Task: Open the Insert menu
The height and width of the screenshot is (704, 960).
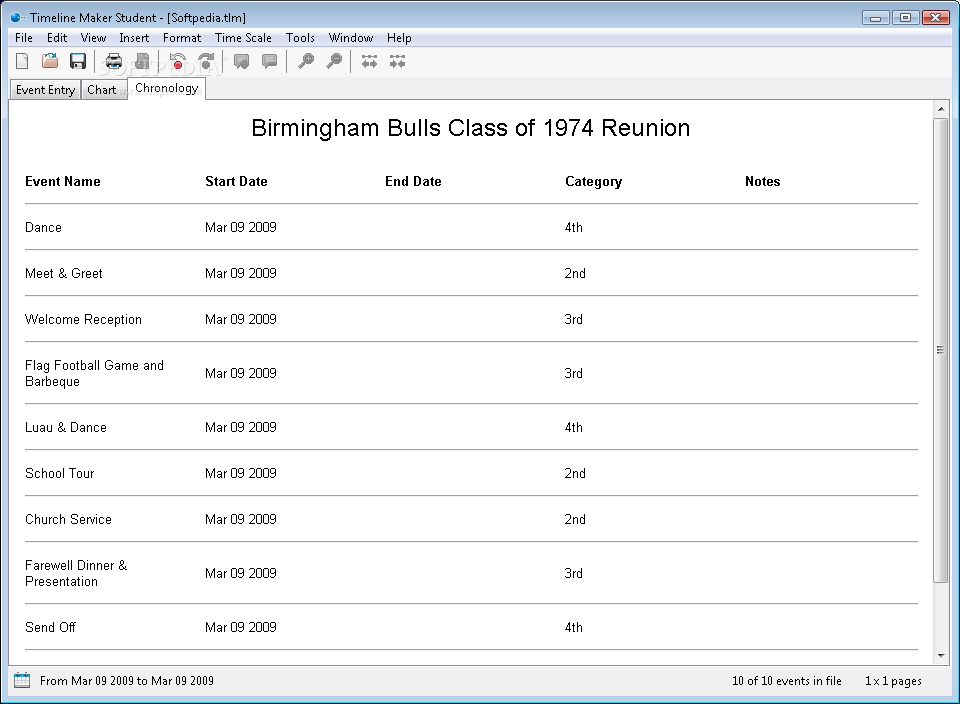Action: click(134, 38)
